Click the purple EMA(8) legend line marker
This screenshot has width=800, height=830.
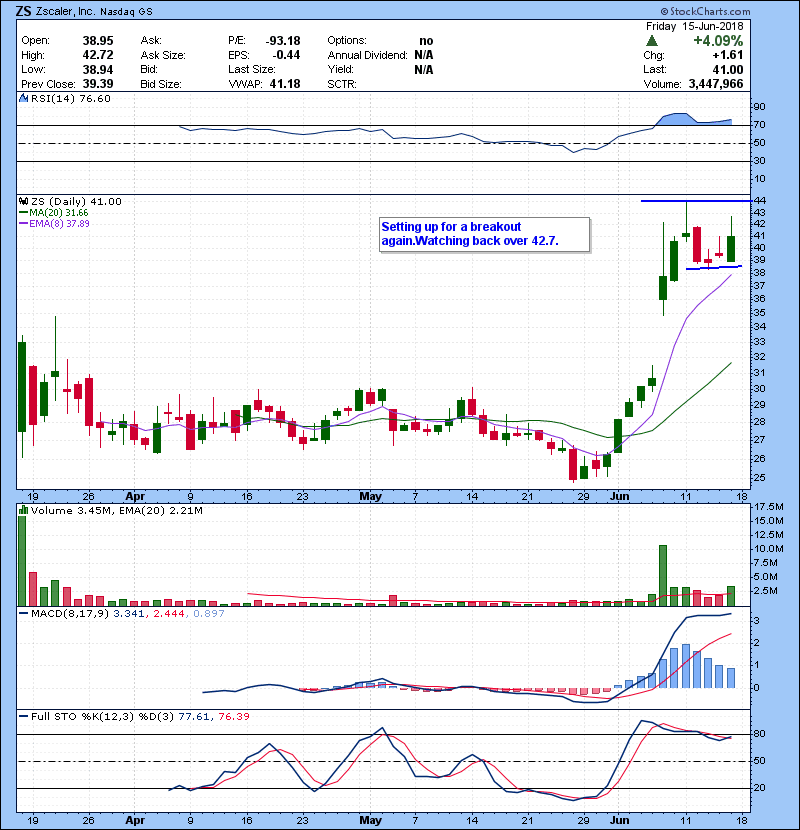pyautogui.click(x=23, y=224)
